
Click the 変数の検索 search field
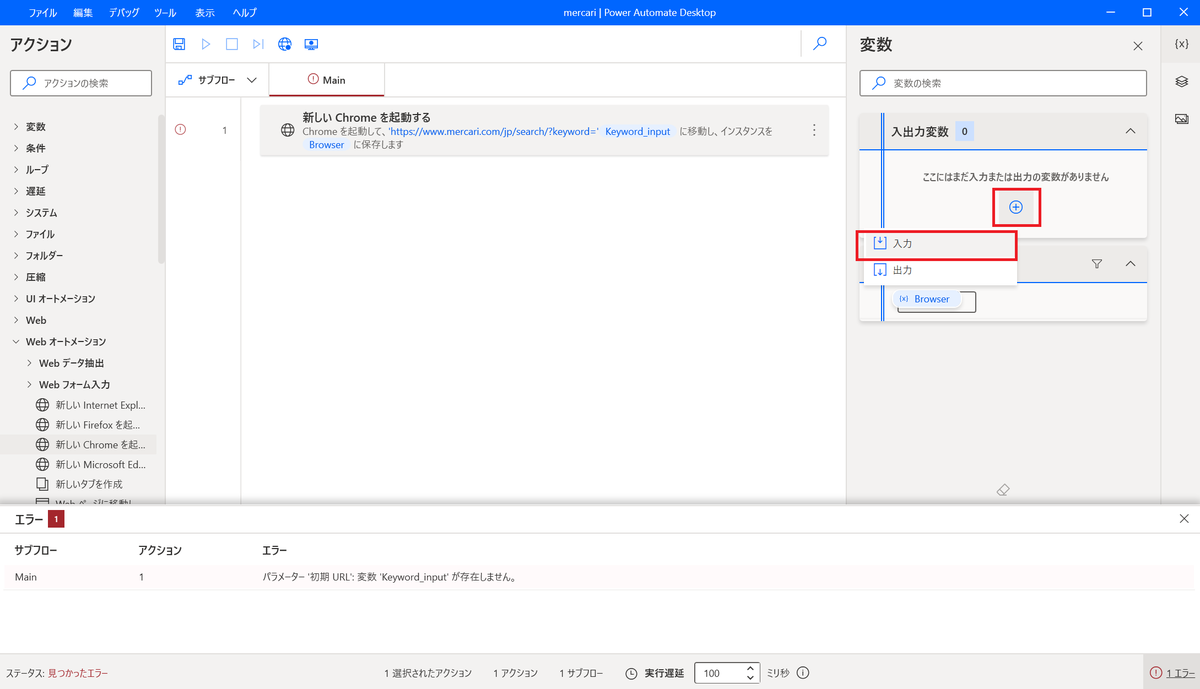click(1003, 83)
